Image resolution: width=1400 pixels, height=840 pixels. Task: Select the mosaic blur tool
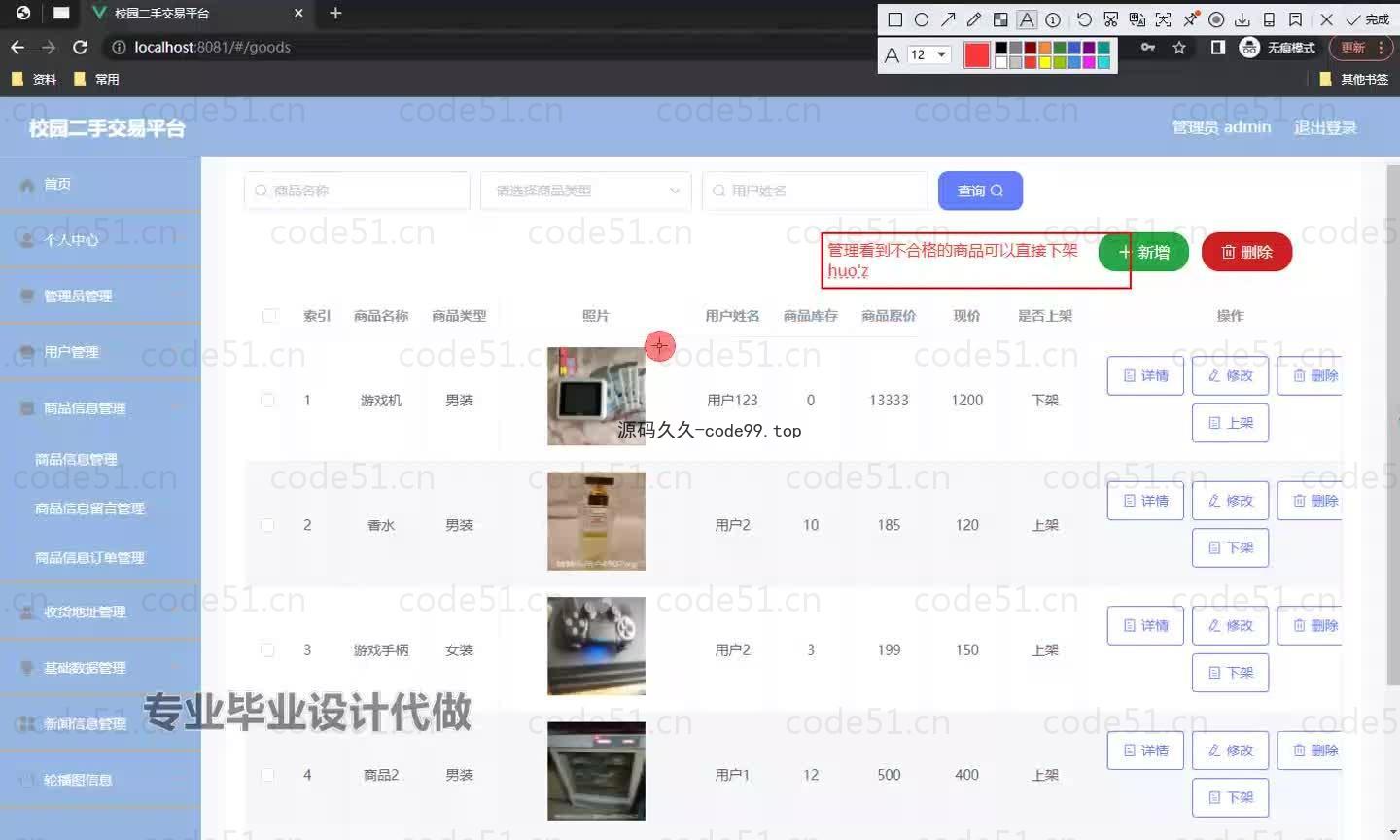(1000, 19)
